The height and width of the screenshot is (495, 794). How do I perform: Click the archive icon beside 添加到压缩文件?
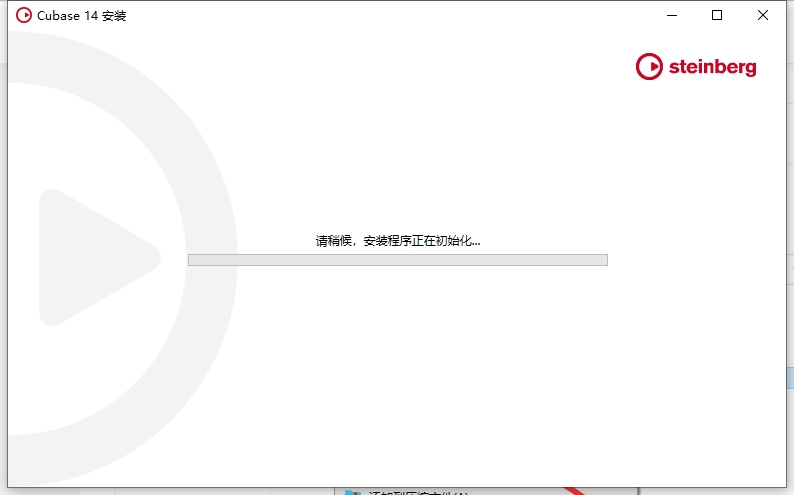pos(352,492)
